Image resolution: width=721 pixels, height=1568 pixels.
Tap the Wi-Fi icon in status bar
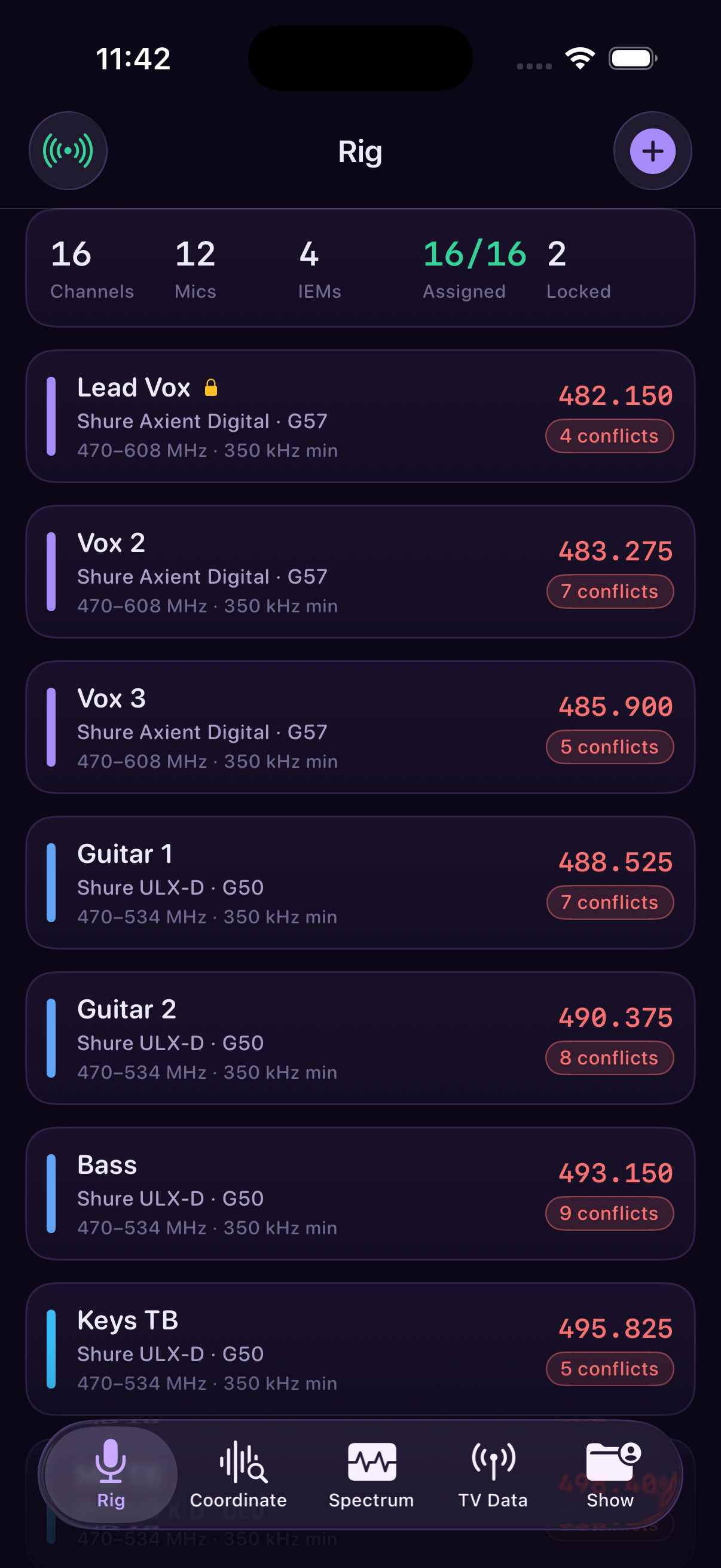pos(580,59)
